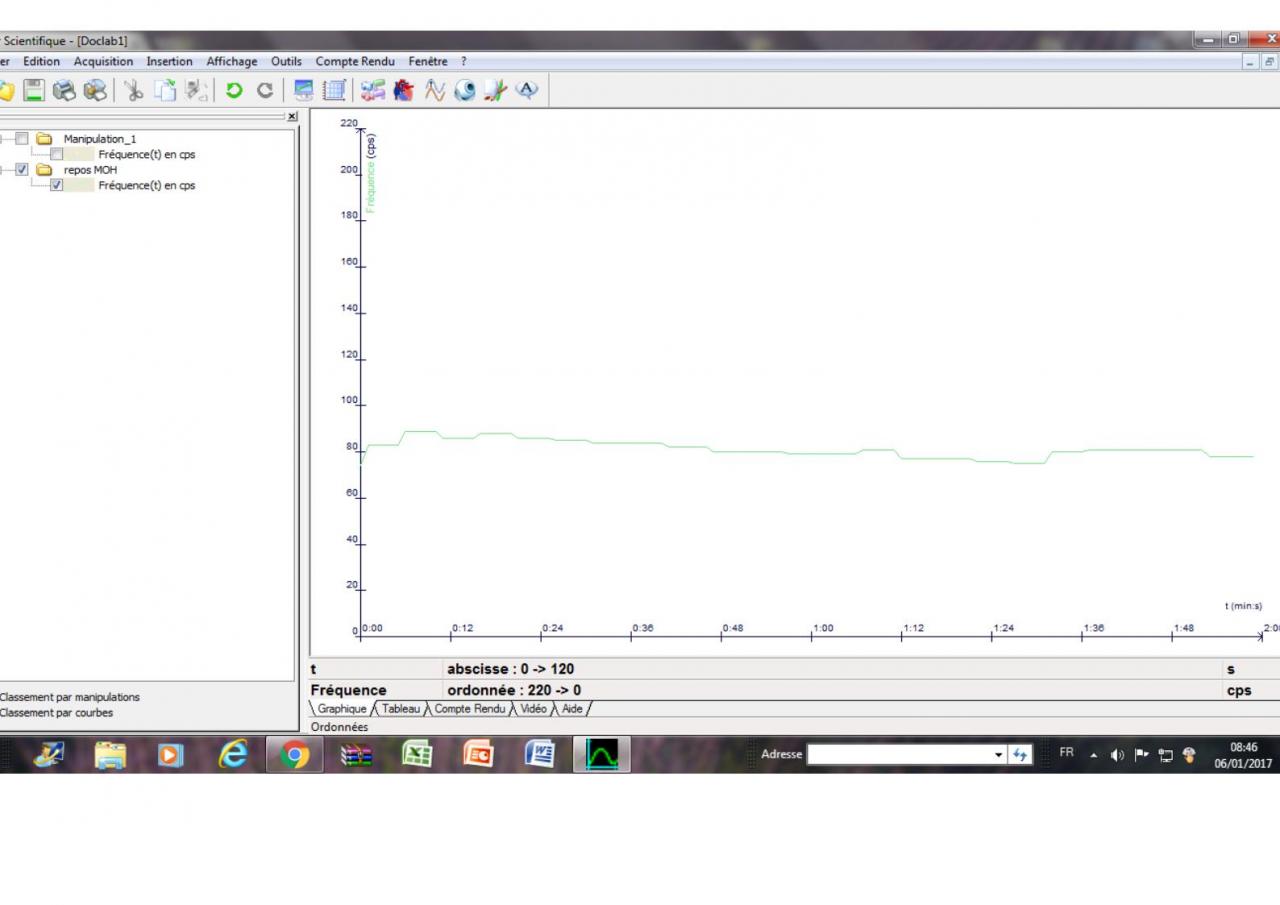Open the Affichage menu
1280x905 pixels.
pyautogui.click(x=232, y=62)
